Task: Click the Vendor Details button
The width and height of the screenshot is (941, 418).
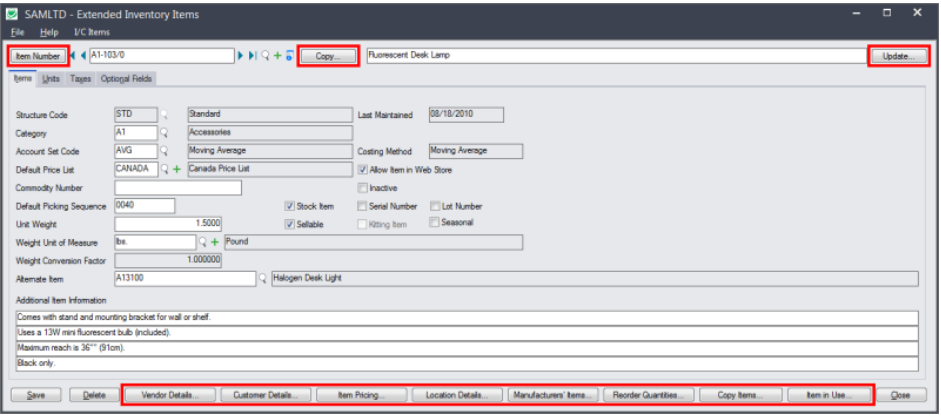Action: [x=169, y=395]
